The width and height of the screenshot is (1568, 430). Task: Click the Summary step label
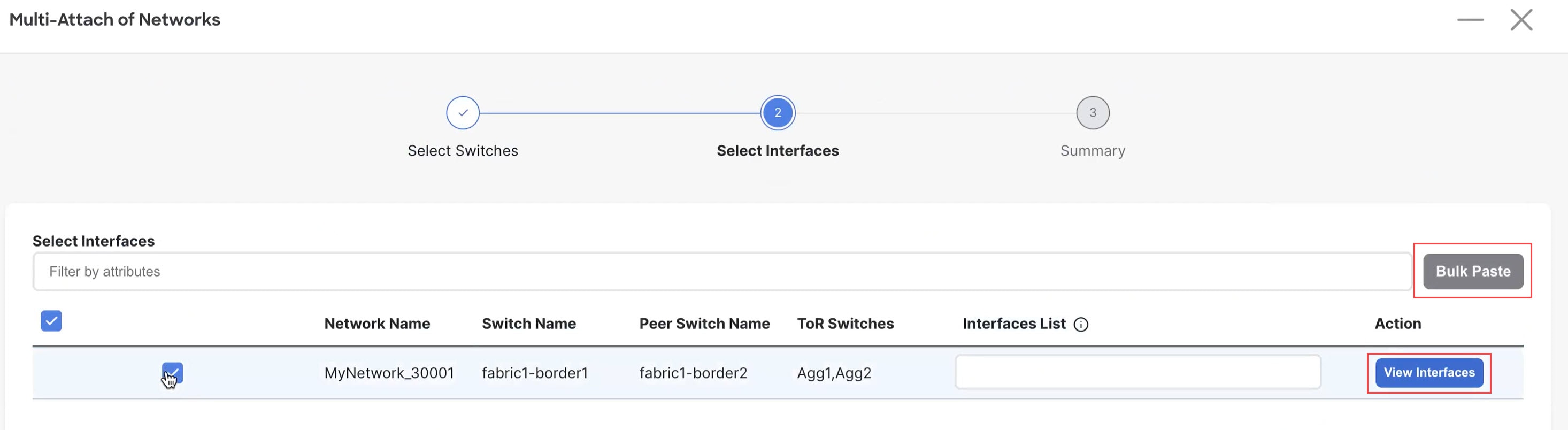tap(1093, 151)
